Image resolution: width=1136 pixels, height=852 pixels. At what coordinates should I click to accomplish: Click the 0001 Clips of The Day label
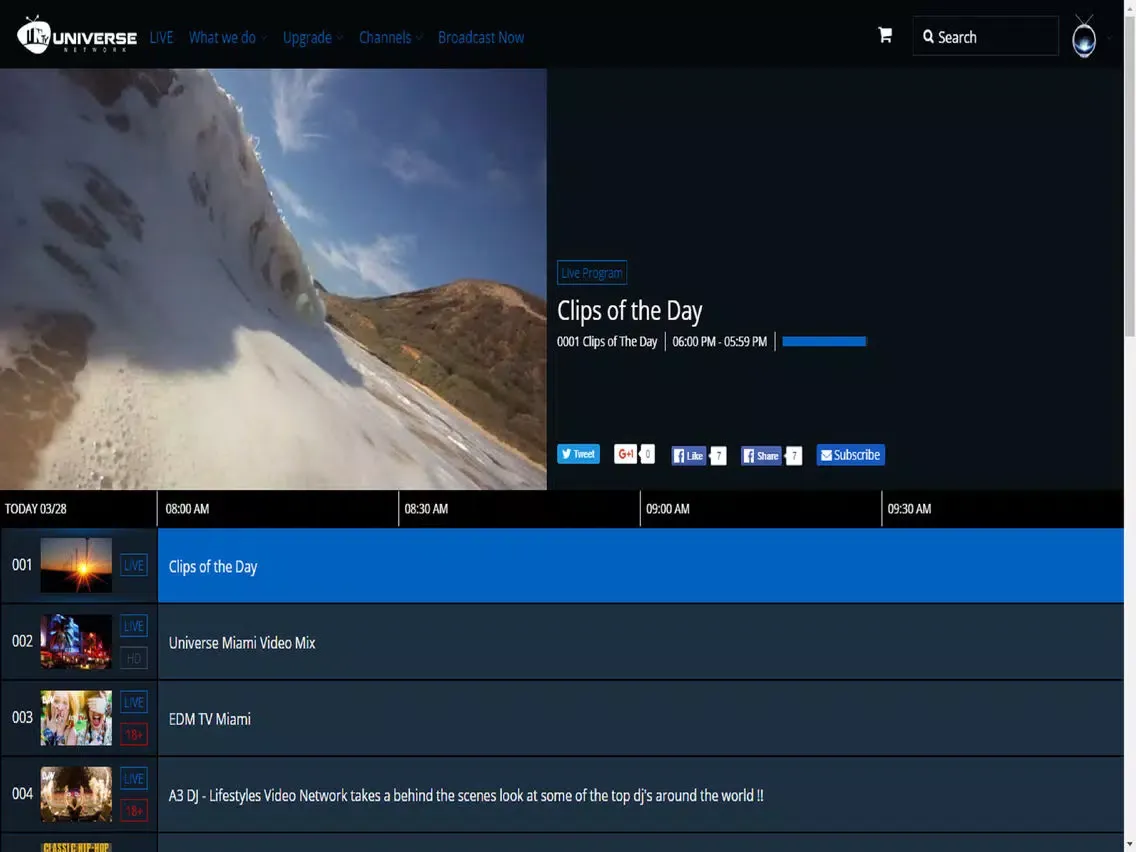click(607, 341)
